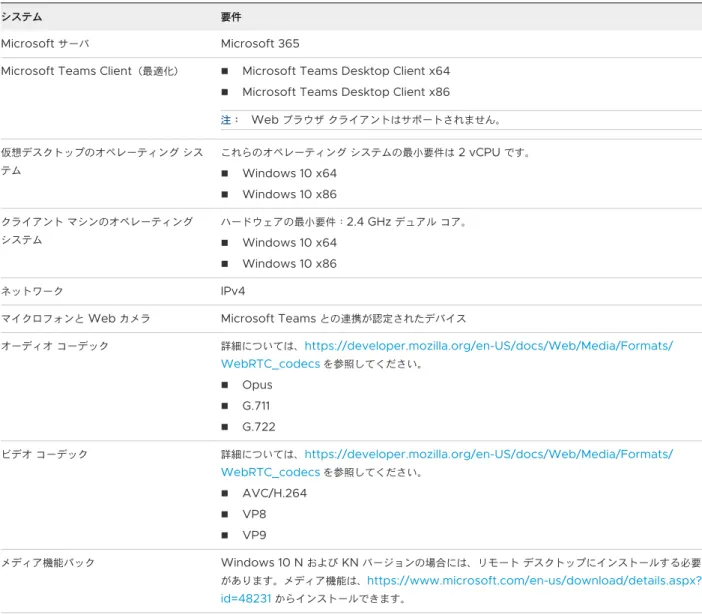Click the Microsoft Teams Client（最適化）label
The height and width of the screenshot is (615, 702).
click(x=90, y=71)
